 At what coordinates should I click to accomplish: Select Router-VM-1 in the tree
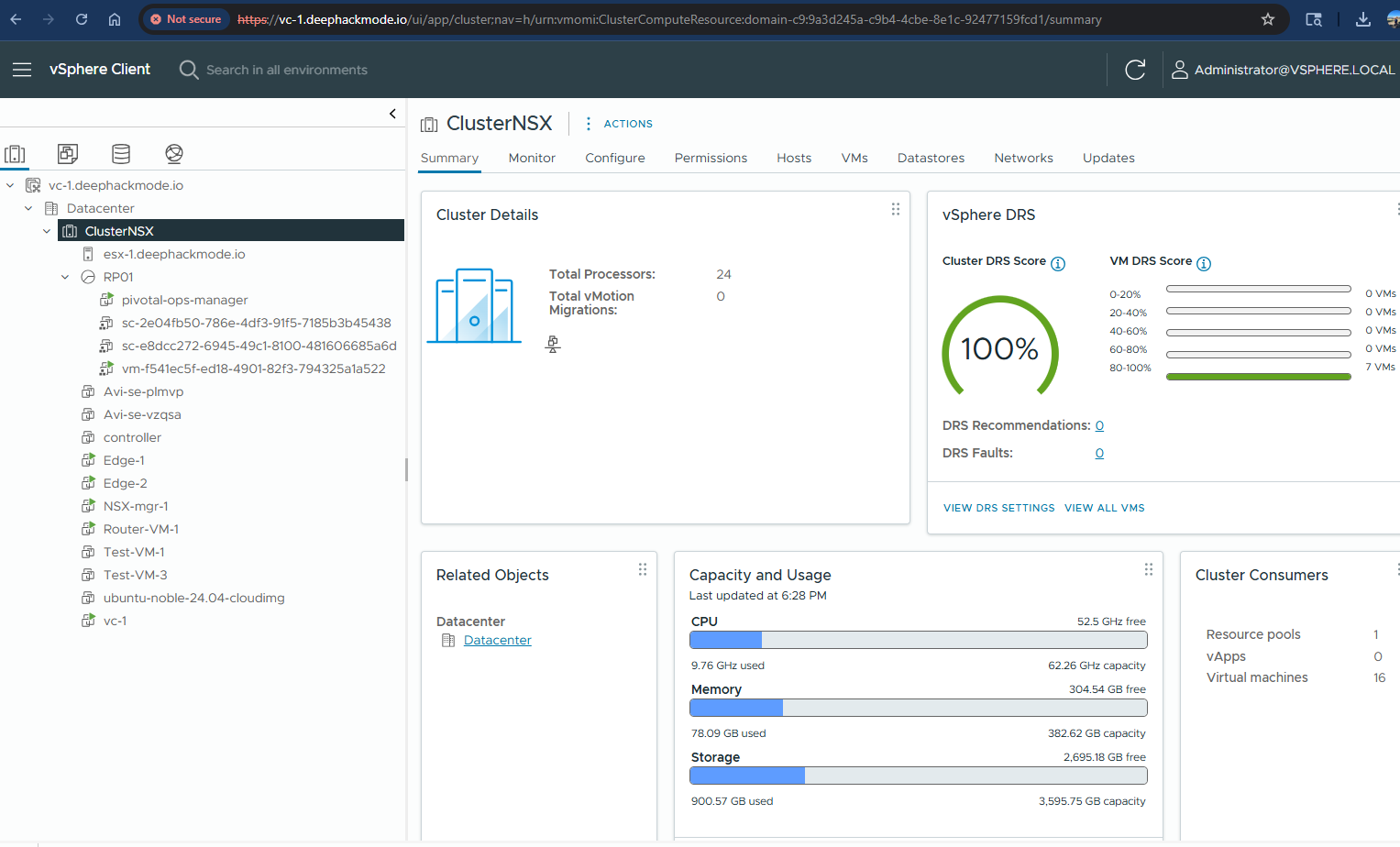[141, 529]
